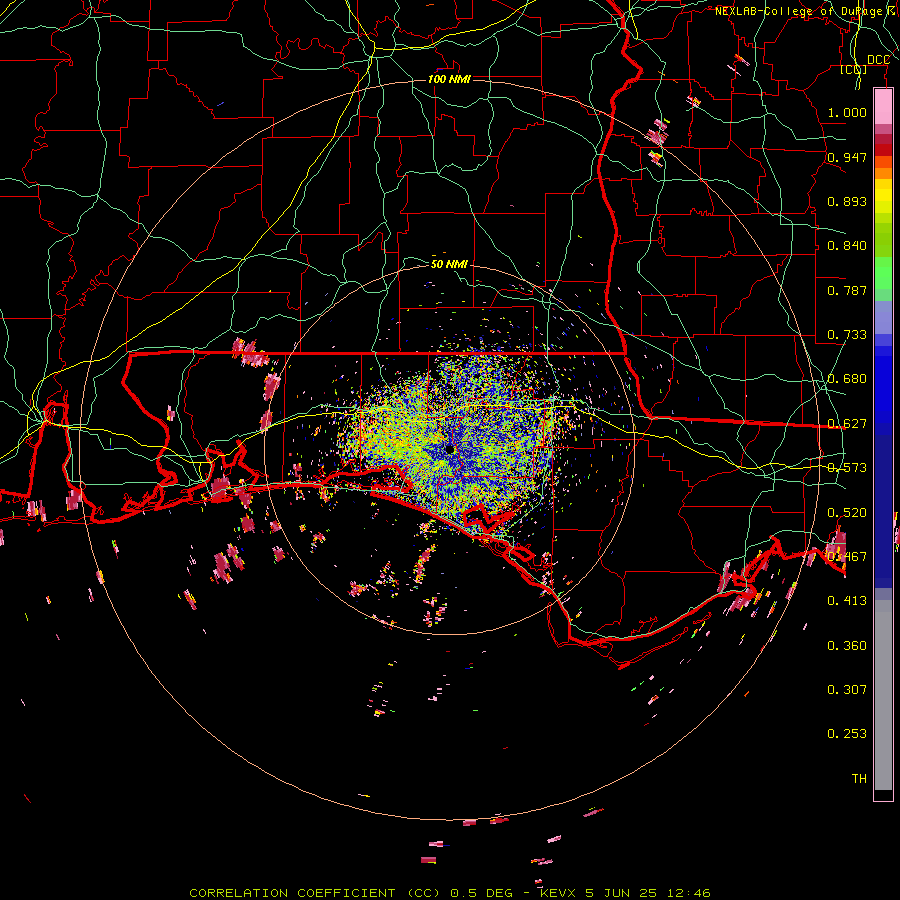Click the 0.307 legend value

[x=847, y=689]
